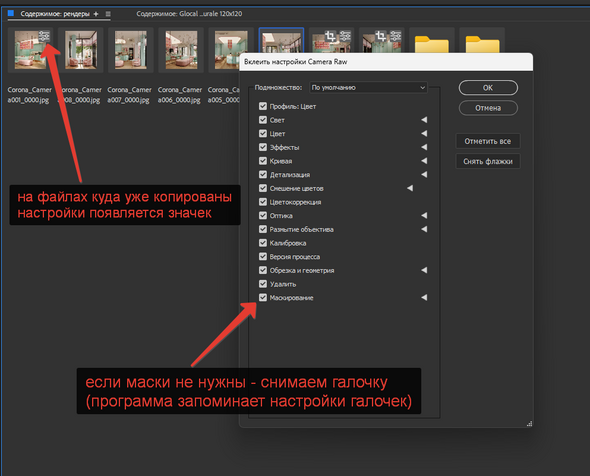Screen dimensions: 590x476
Task: Open the Подмножество dropdown
Action: pyautogui.click(x=368, y=88)
